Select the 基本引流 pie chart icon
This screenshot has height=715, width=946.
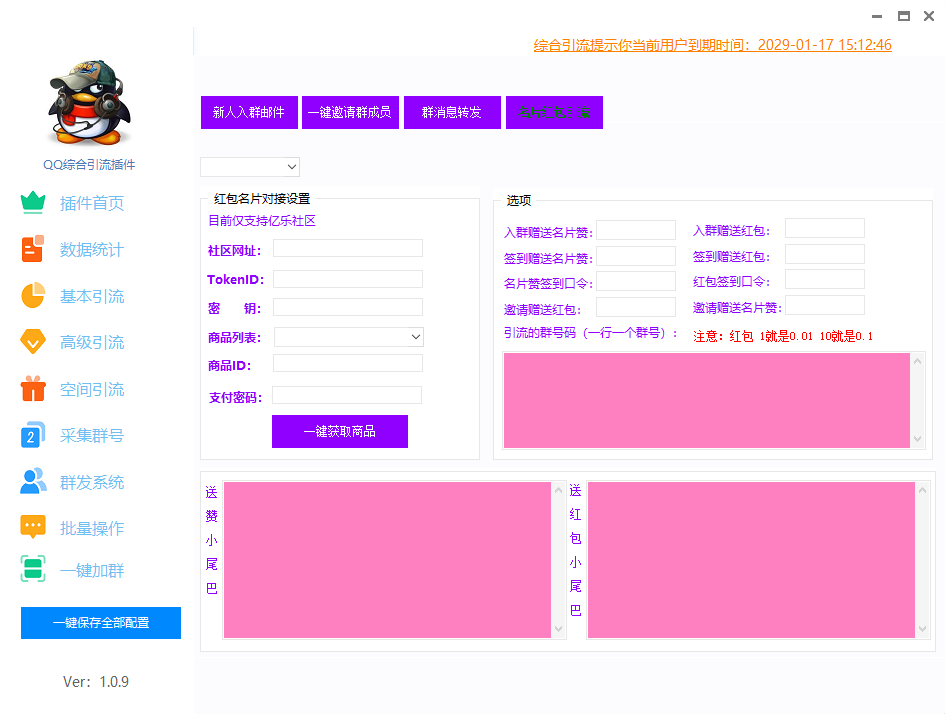pos(33,296)
